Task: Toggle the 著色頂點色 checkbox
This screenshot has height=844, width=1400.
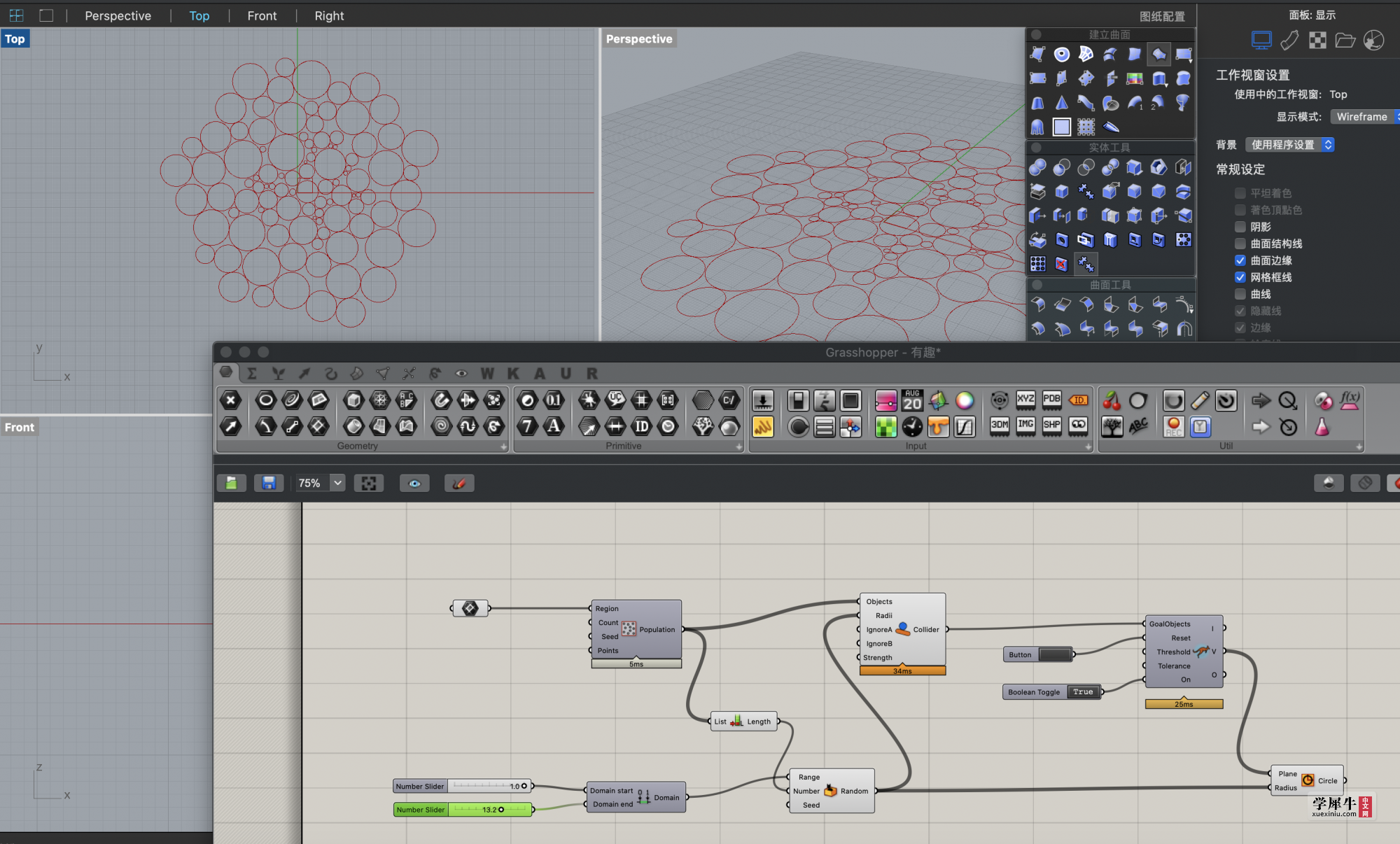Action: click(x=1240, y=210)
